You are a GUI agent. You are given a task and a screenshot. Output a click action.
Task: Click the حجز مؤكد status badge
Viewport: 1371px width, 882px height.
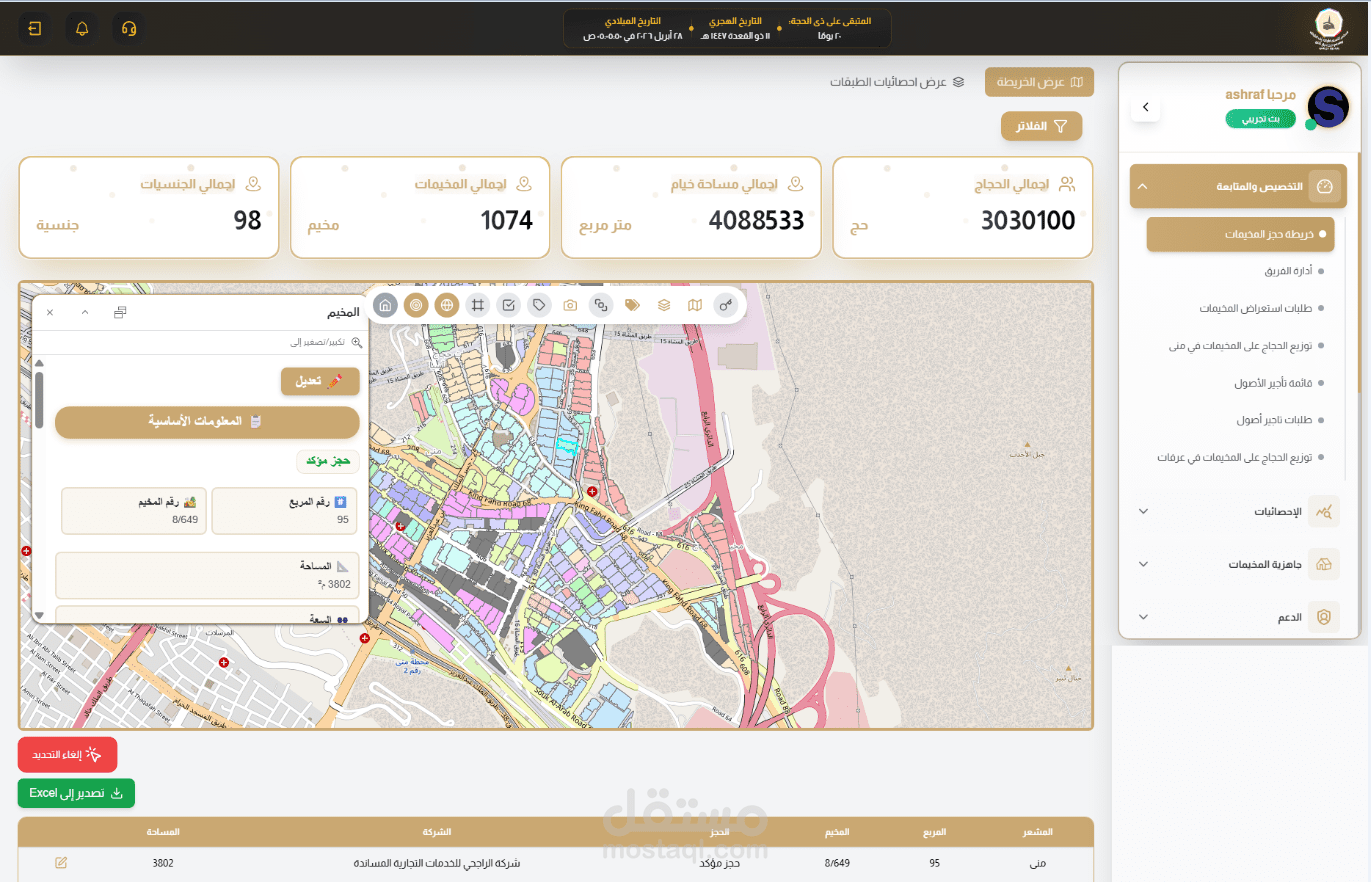328,461
